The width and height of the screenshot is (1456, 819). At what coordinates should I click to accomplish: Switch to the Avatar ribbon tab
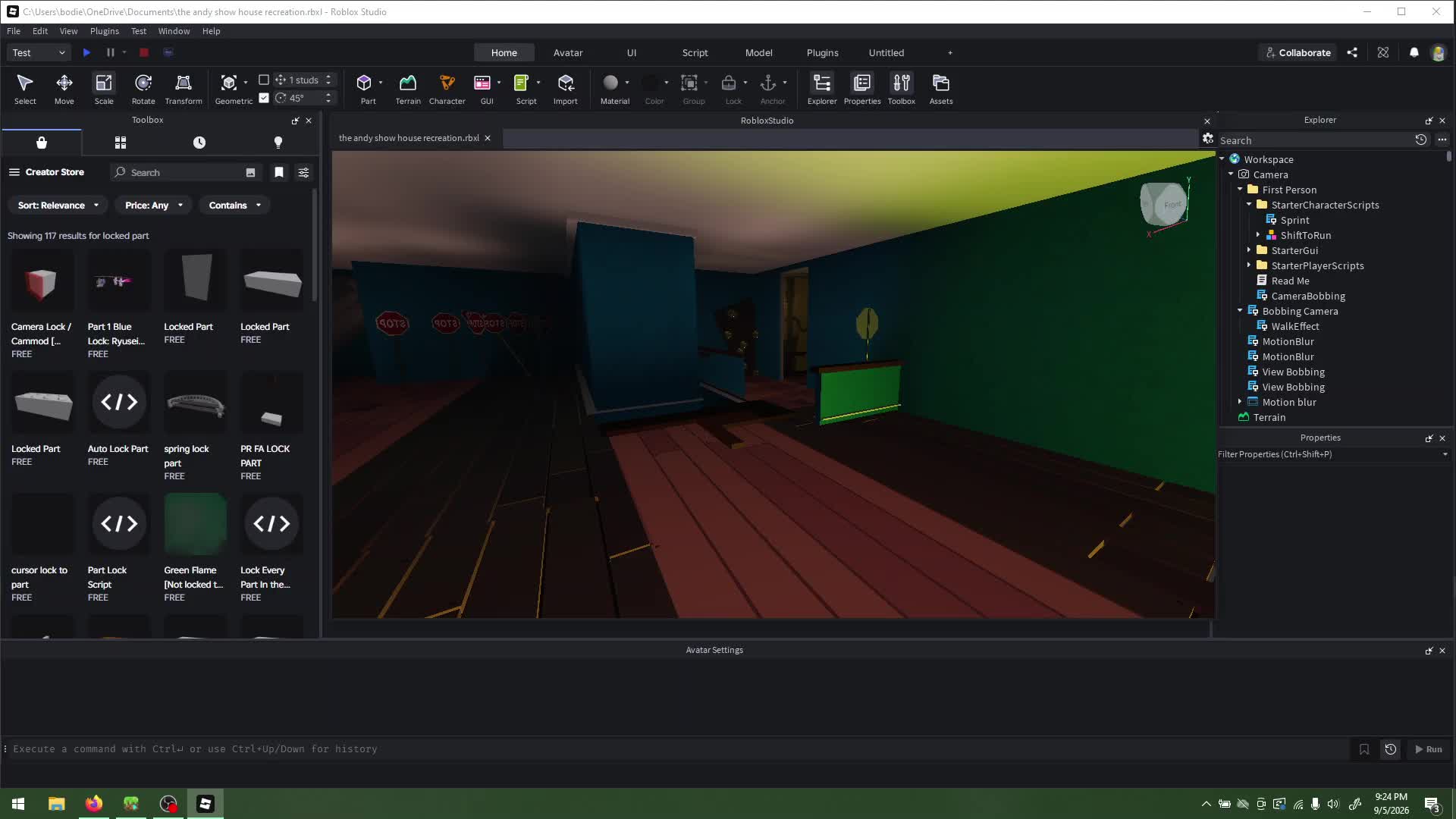[x=568, y=52]
